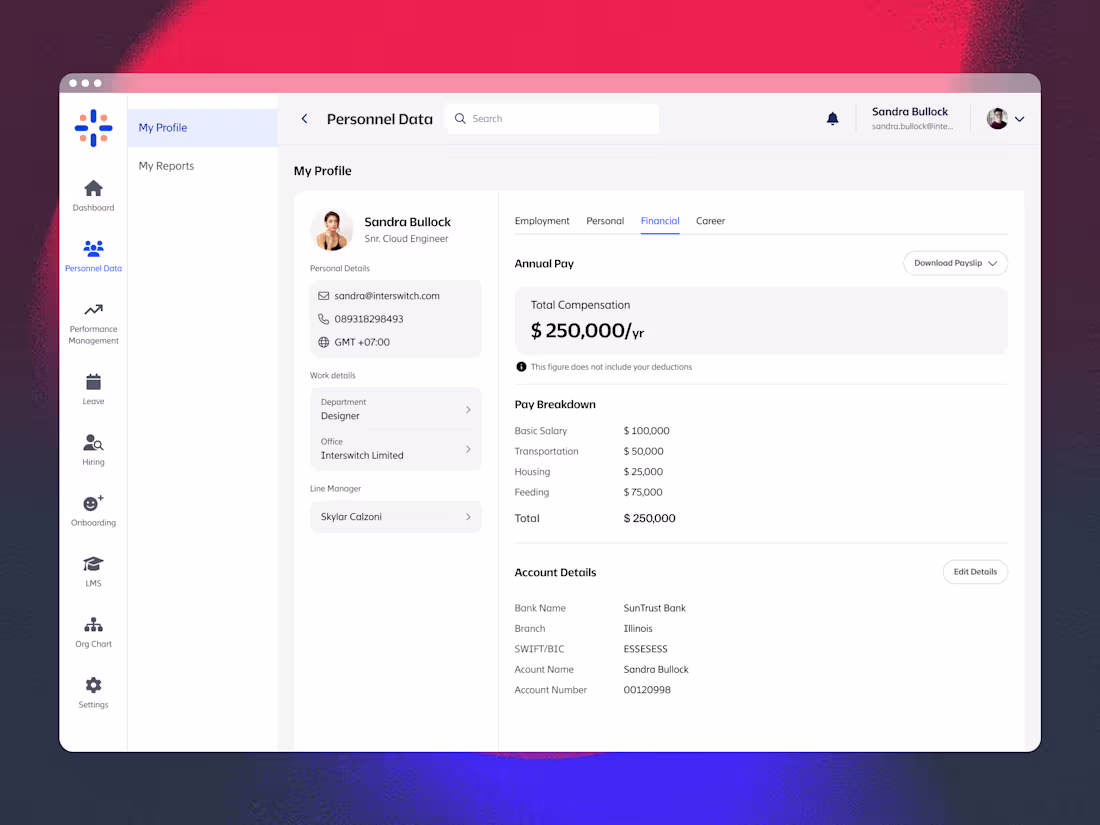Open the Hiring section
The image size is (1100, 825).
click(x=93, y=448)
